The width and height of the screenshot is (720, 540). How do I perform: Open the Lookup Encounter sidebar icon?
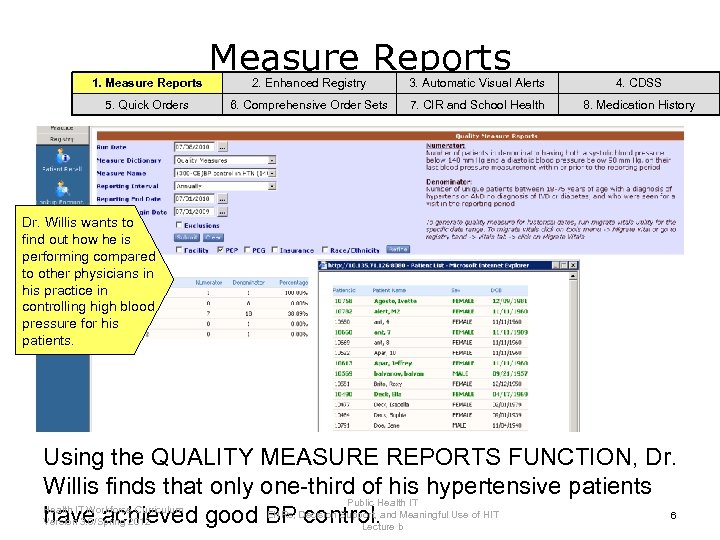click(x=62, y=189)
